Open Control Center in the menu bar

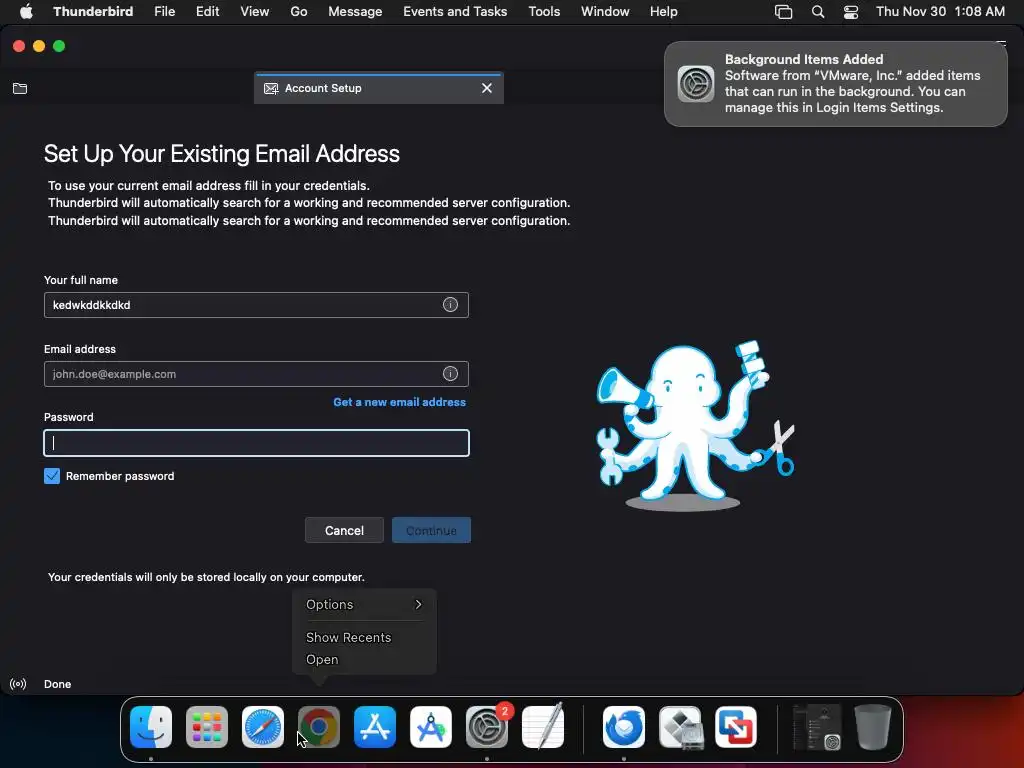click(851, 12)
